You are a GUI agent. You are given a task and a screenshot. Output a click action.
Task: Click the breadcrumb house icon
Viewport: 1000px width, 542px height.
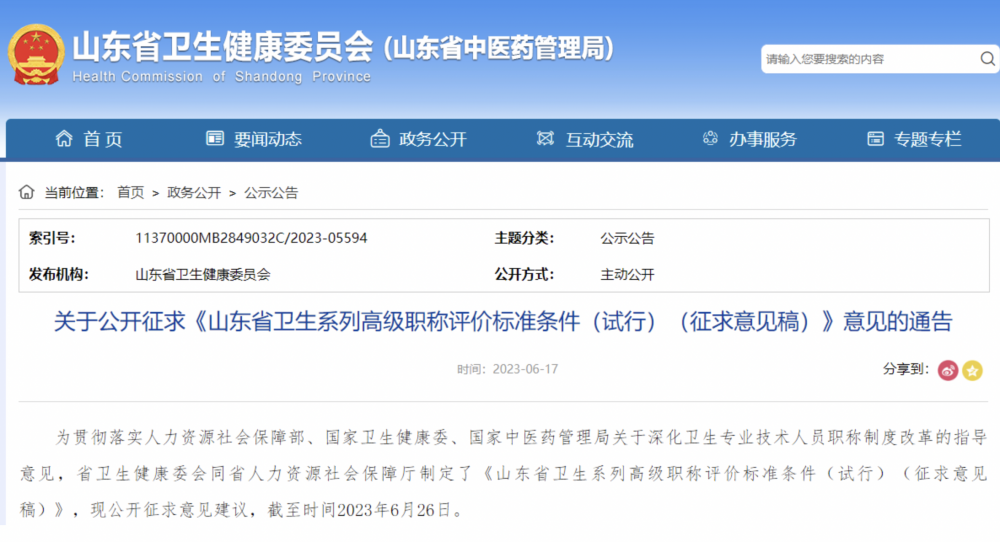pos(26,192)
